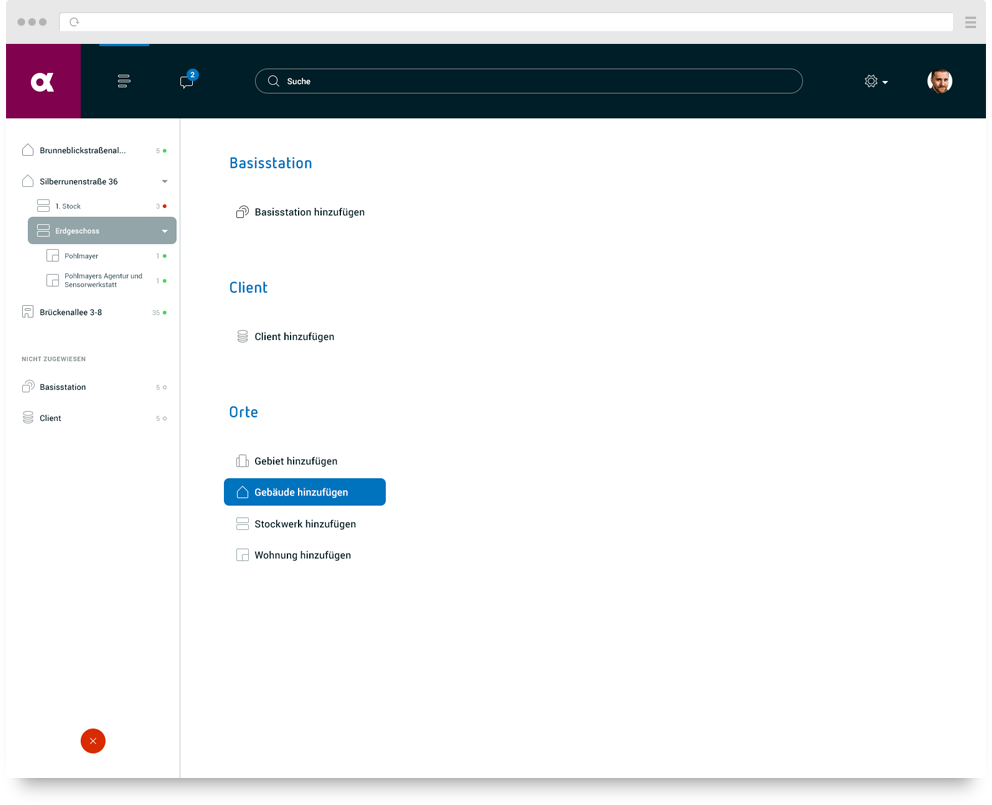Collapse the Erdgeschoss floor arrow

164,231
